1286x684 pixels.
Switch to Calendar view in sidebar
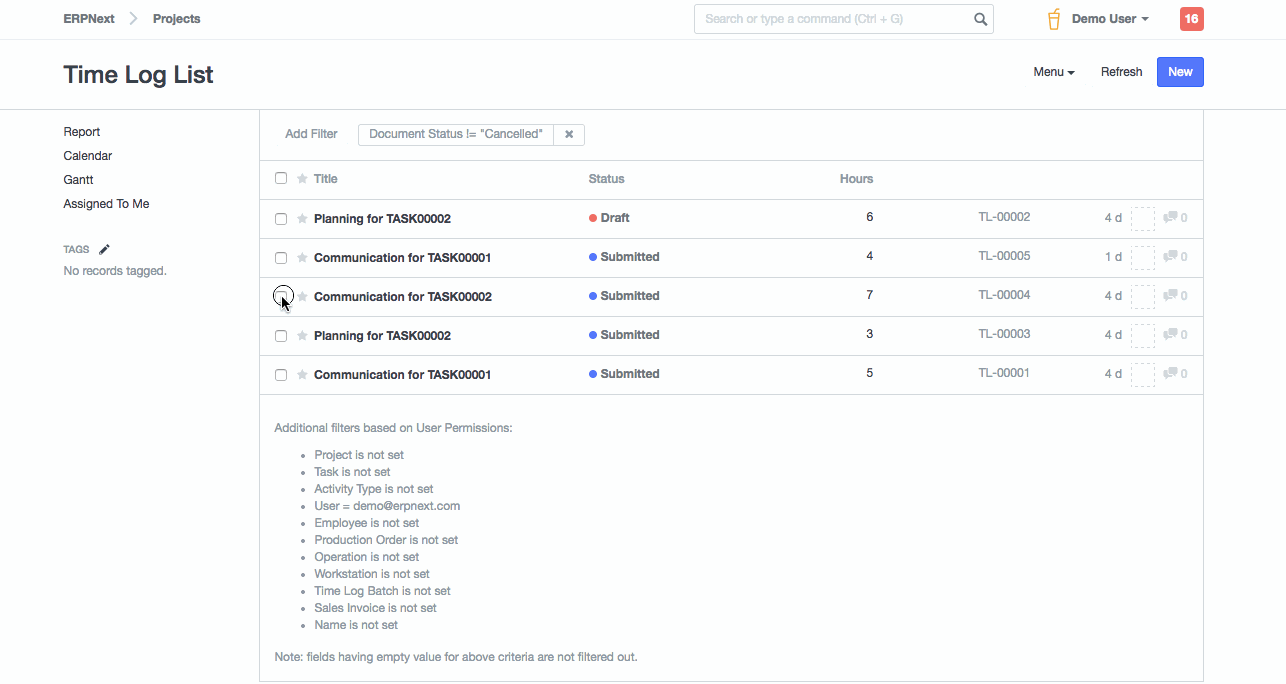click(88, 156)
